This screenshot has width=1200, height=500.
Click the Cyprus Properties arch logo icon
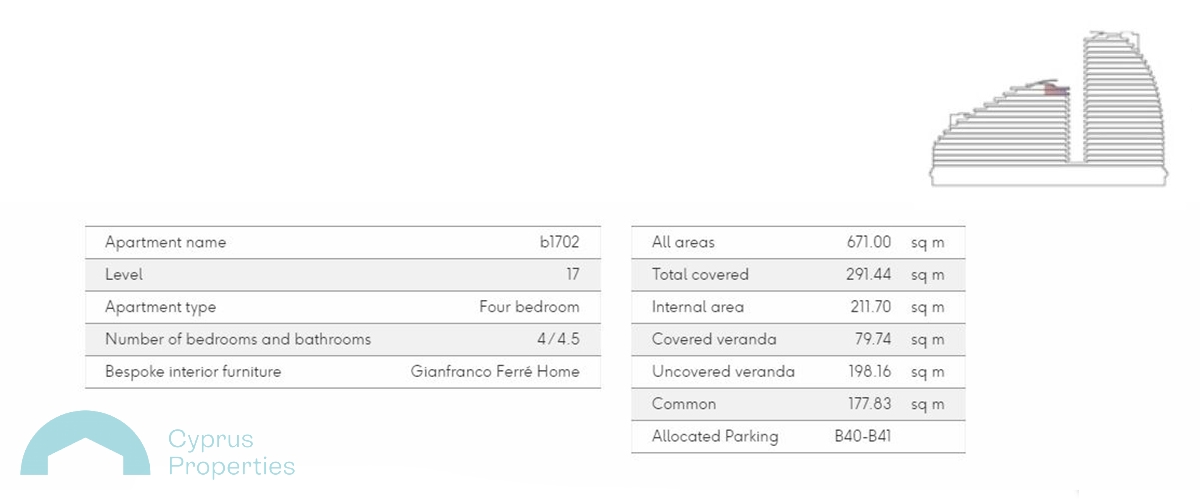point(85,443)
